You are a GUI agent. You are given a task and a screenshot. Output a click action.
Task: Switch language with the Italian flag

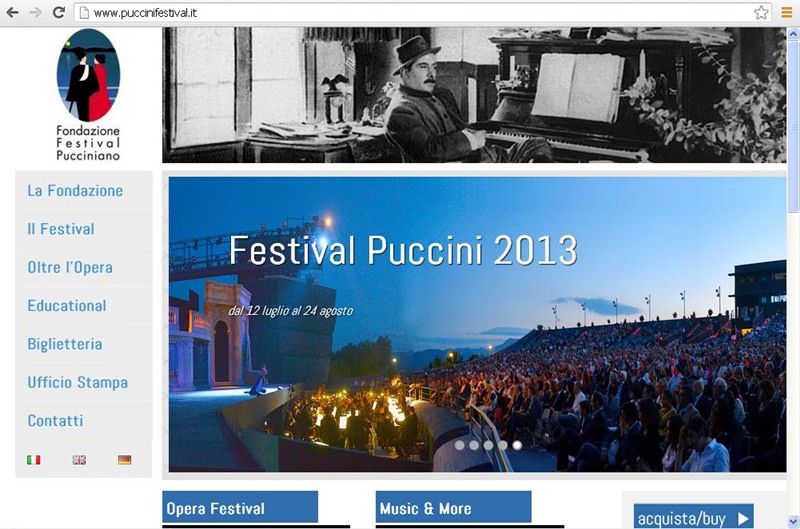point(34,460)
